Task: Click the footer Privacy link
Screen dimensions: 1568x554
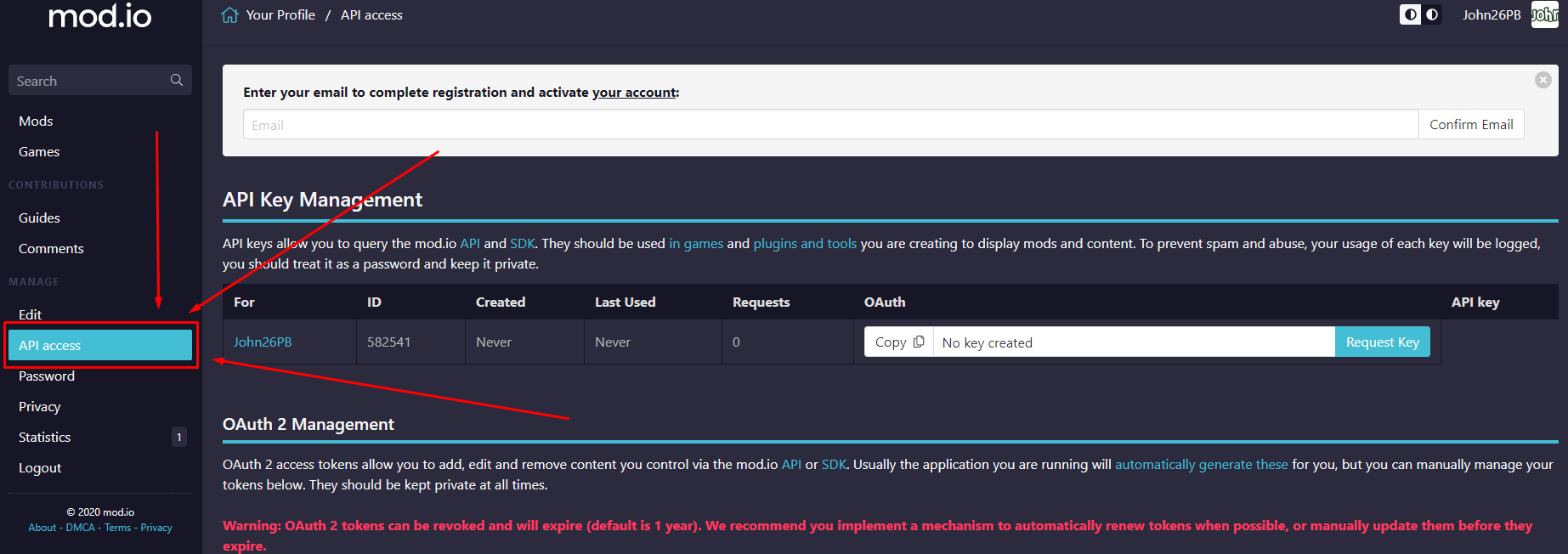Action: point(156,528)
